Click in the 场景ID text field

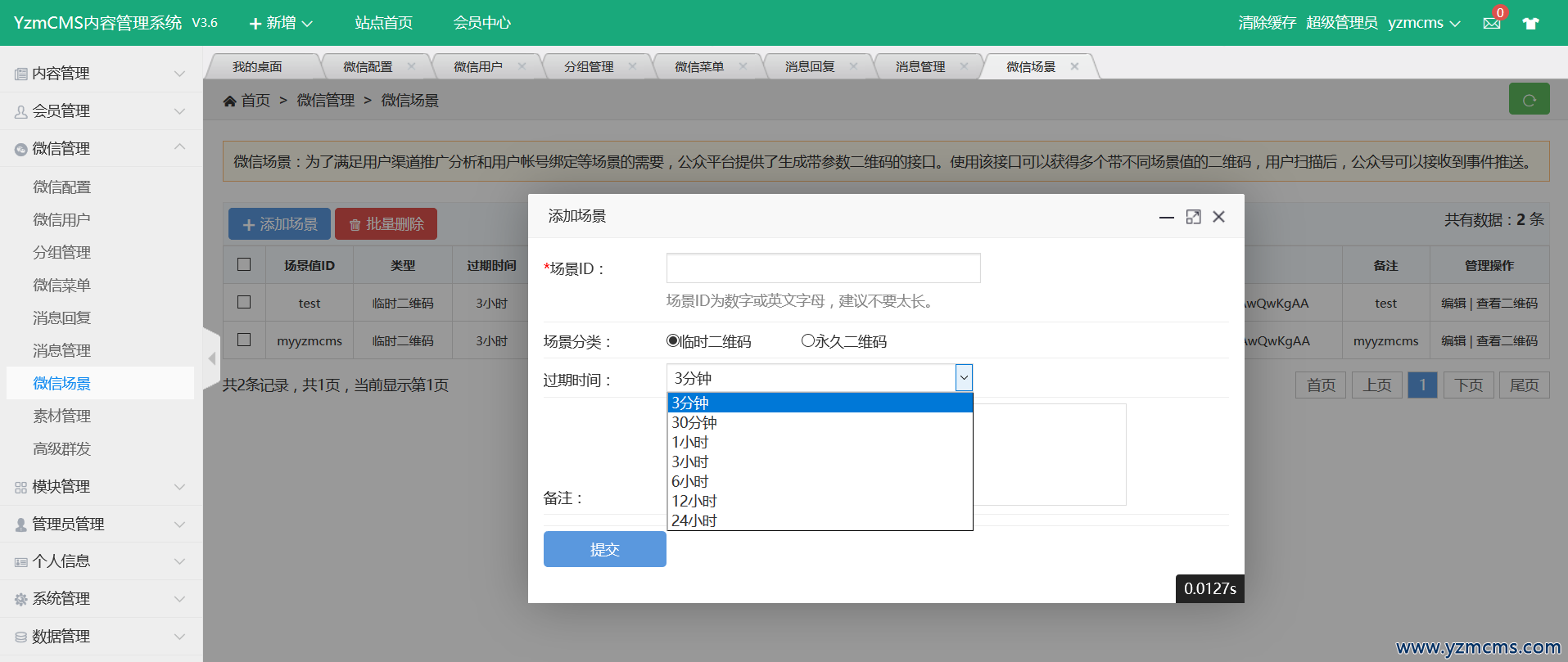coord(823,268)
